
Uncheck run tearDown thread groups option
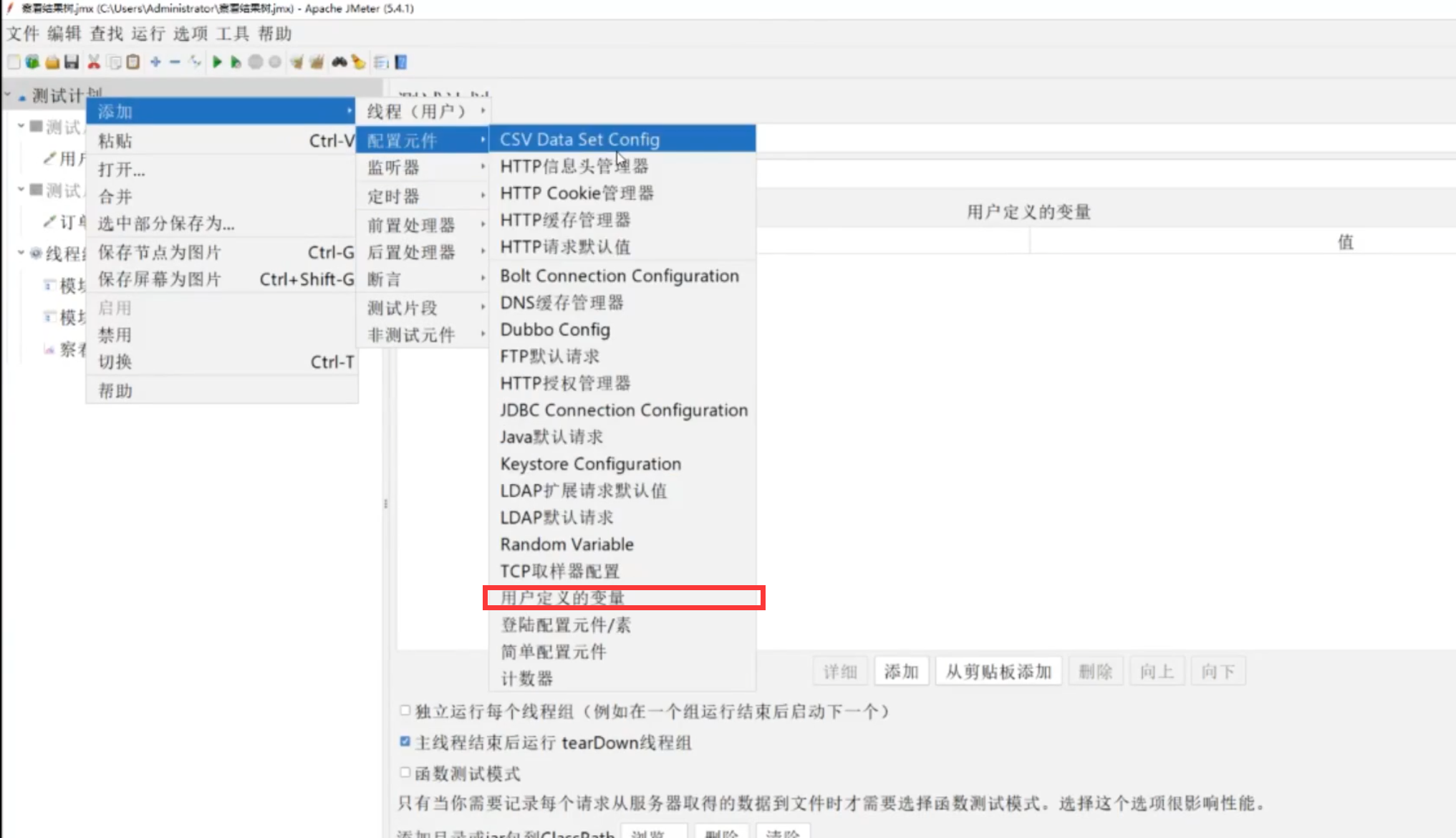405,741
